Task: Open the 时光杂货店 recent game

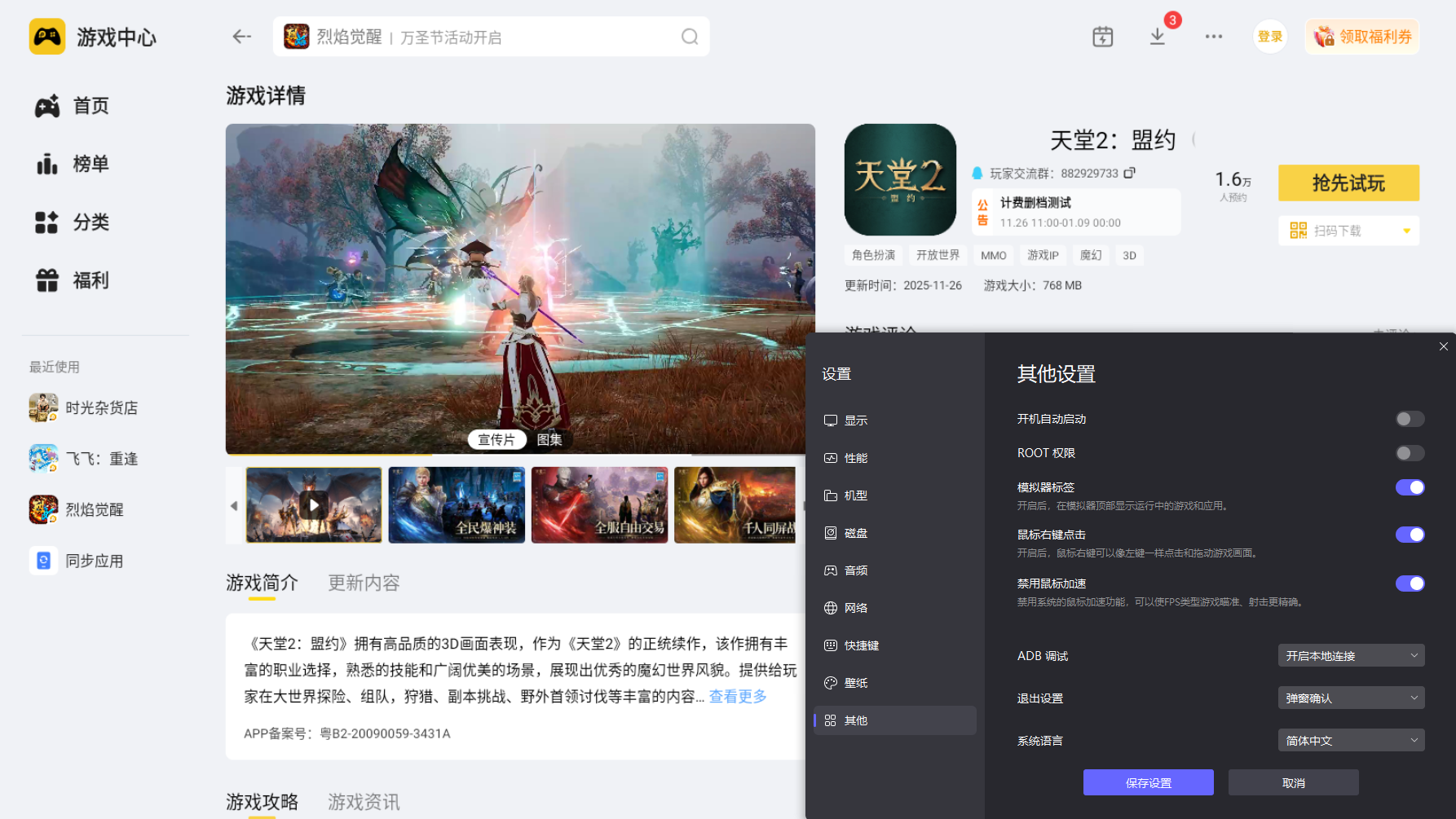Action: 84,407
